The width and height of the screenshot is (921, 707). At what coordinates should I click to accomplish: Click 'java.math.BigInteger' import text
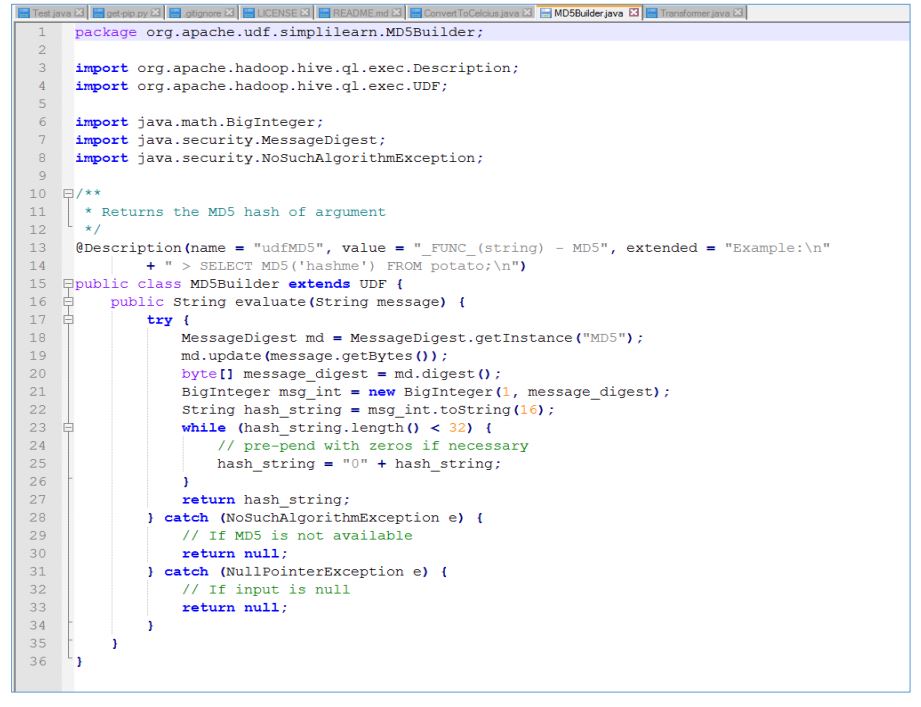click(x=227, y=122)
